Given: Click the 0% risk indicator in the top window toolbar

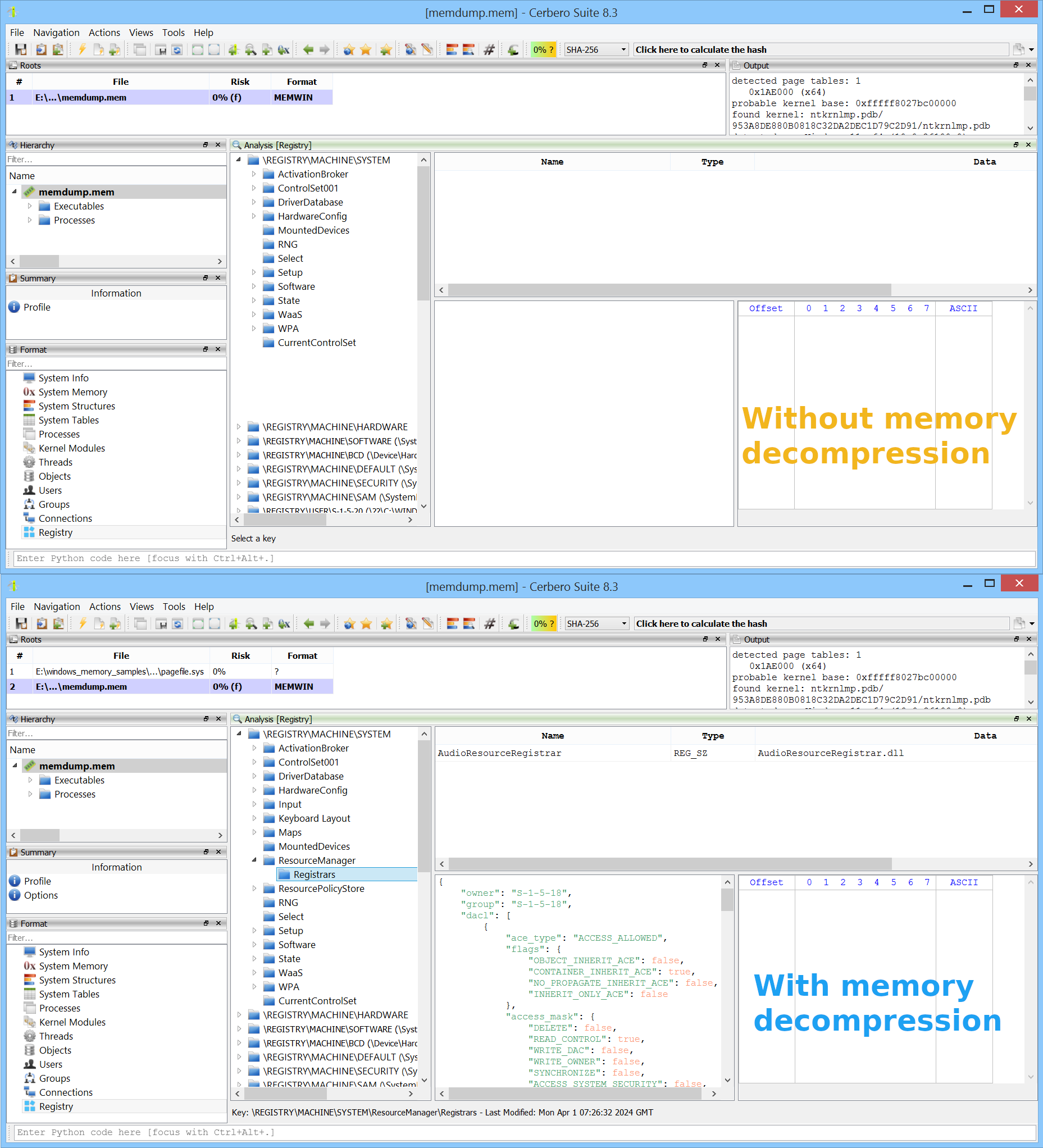Looking at the screenshot, I should pyautogui.click(x=543, y=49).
